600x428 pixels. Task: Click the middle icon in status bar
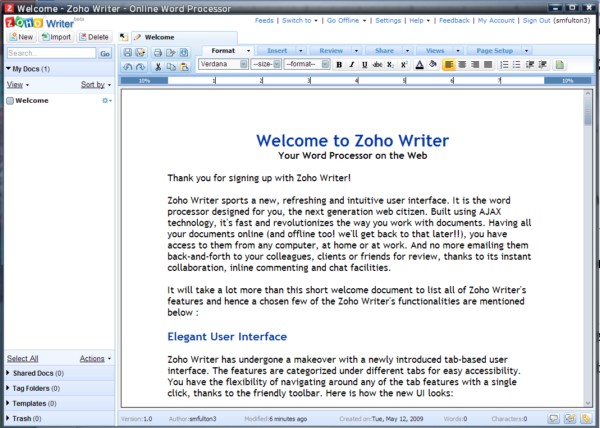coord(570,418)
